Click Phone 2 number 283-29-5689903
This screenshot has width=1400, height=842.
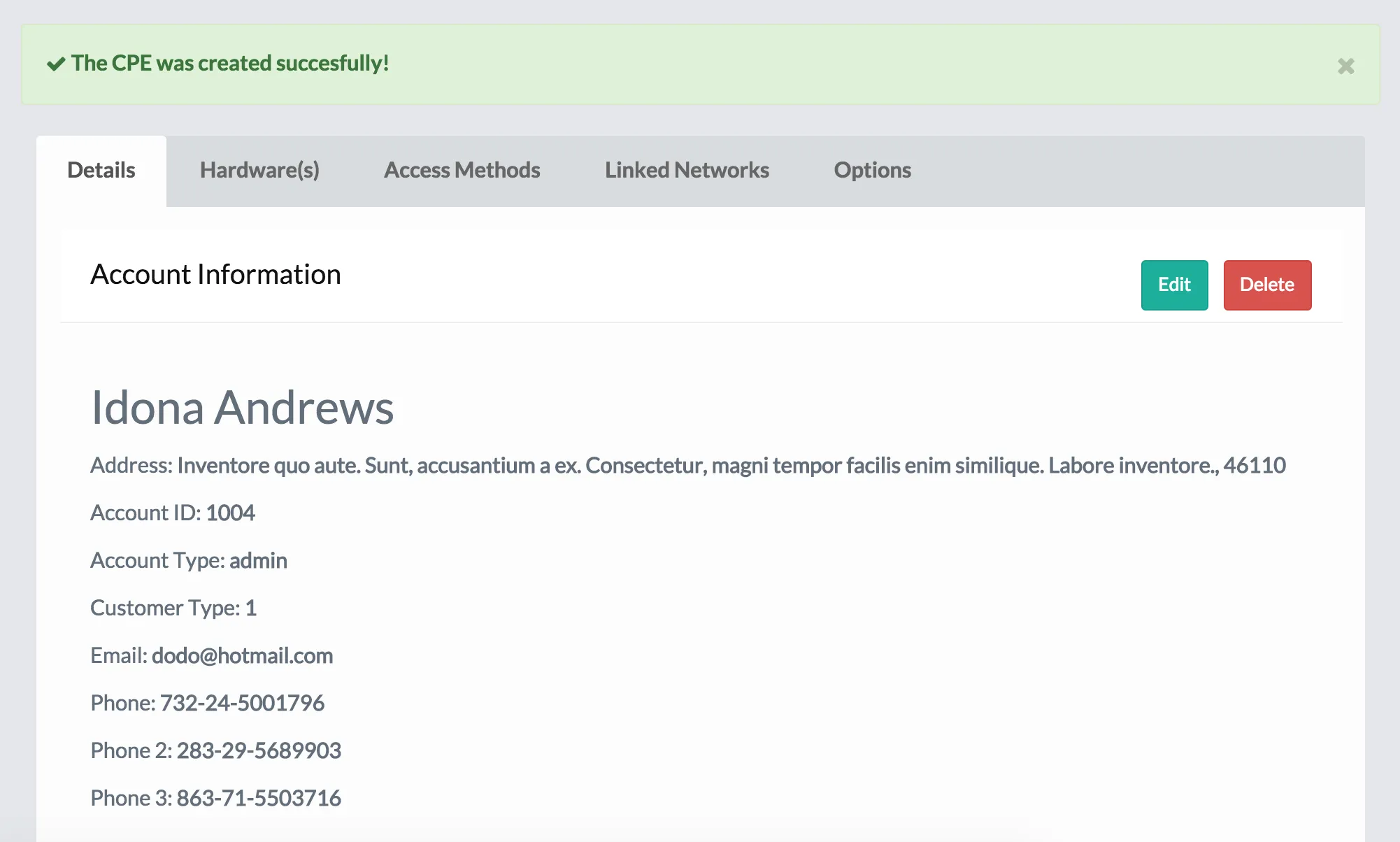tap(259, 750)
